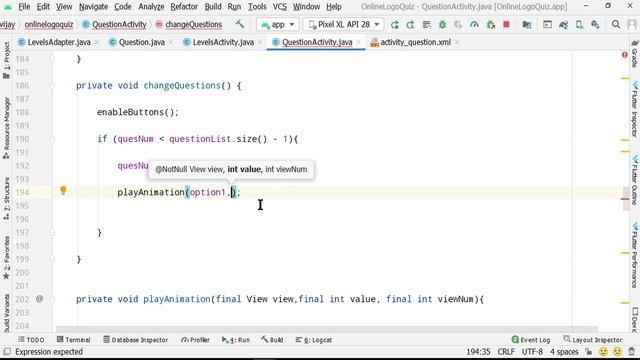Open the Analyze menu
This screenshot has height=360, width=640.
click(151, 7)
